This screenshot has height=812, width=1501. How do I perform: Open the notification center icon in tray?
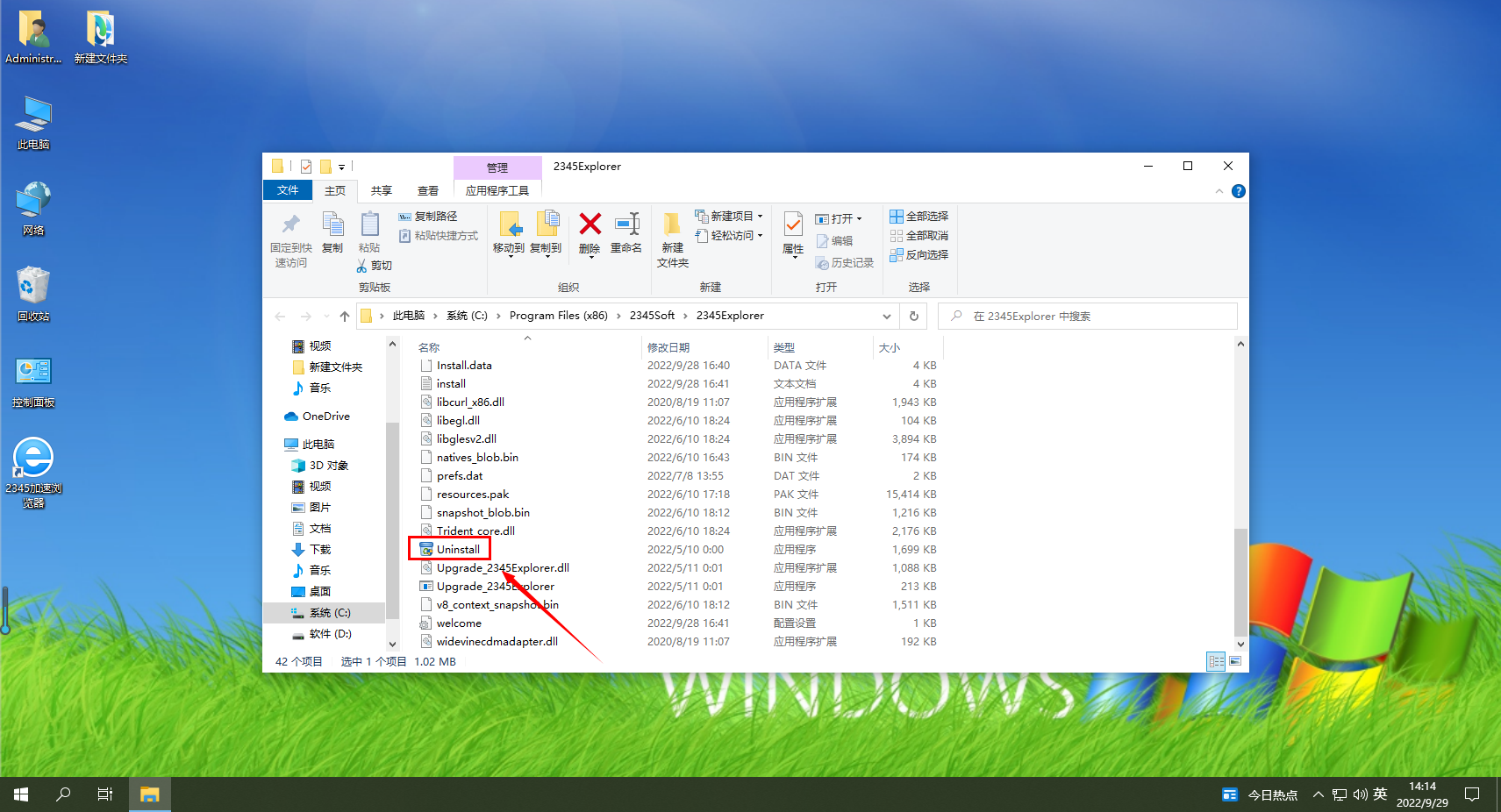click(x=1472, y=794)
